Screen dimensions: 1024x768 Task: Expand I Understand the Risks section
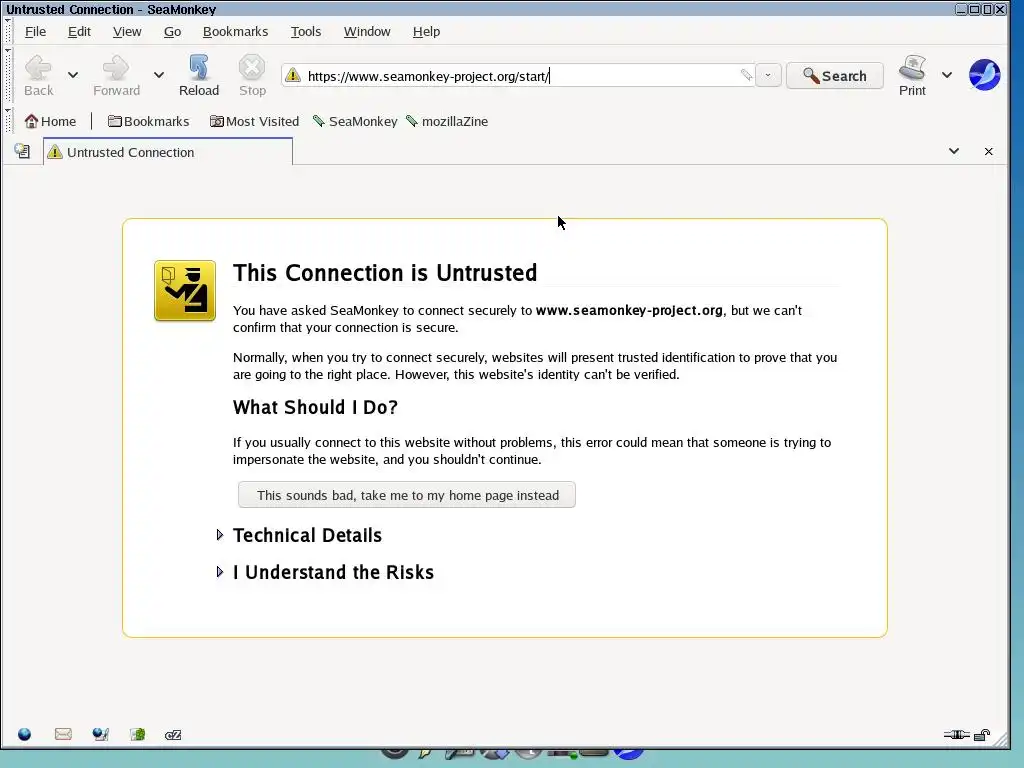click(325, 572)
